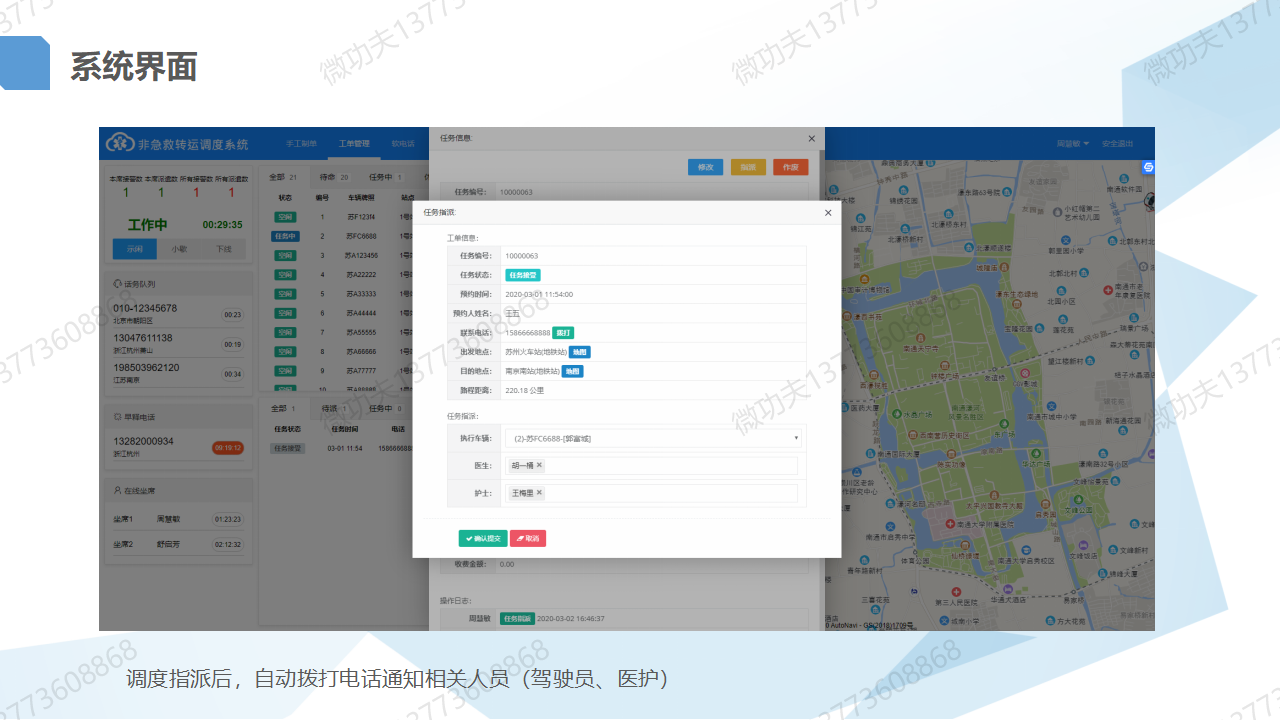Open 地图 map view for 苏州火车站 departure point
This screenshot has width=1280, height=720.
coord(581,352)
